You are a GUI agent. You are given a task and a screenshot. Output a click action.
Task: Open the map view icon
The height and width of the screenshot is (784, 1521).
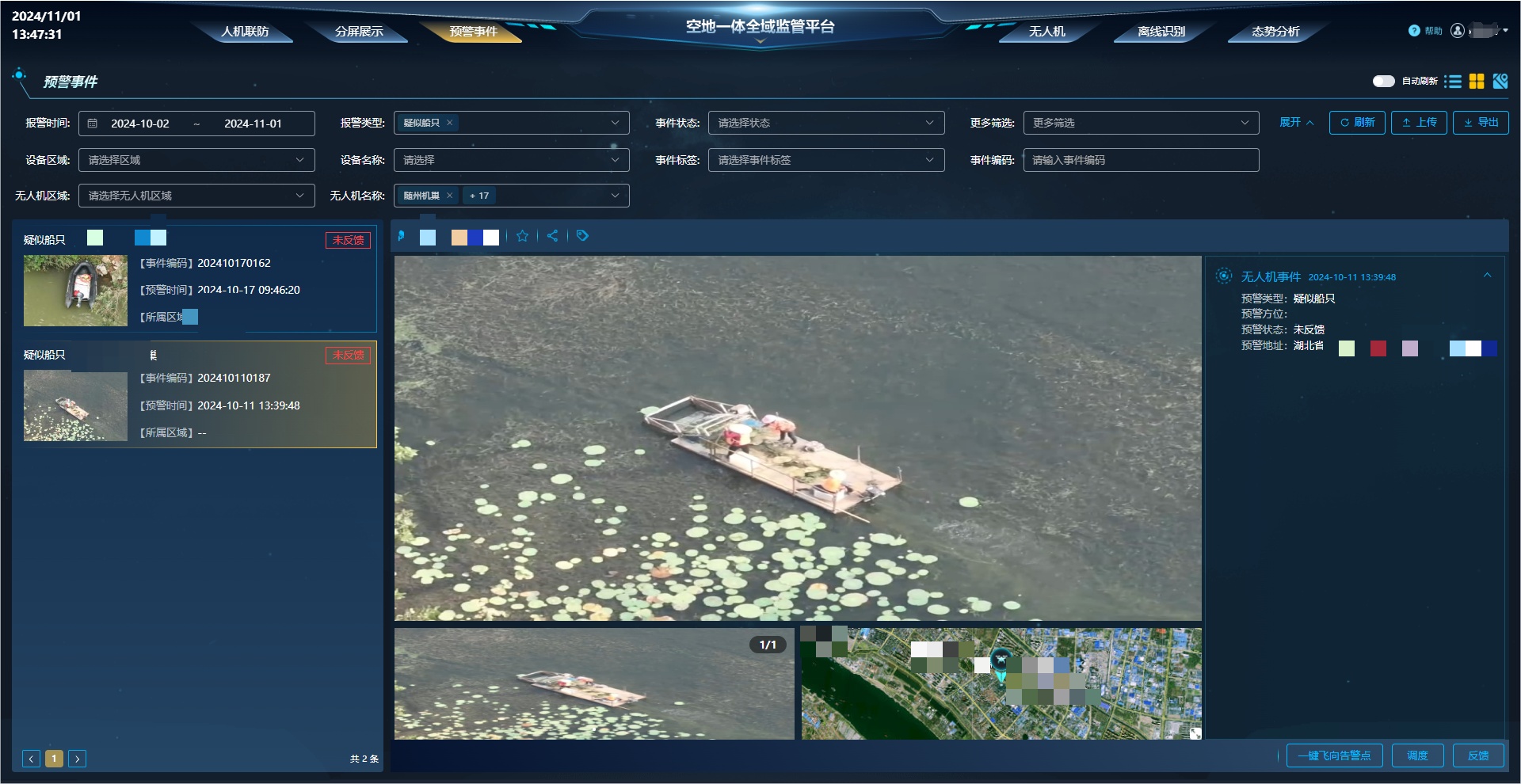coord(1500,82)
